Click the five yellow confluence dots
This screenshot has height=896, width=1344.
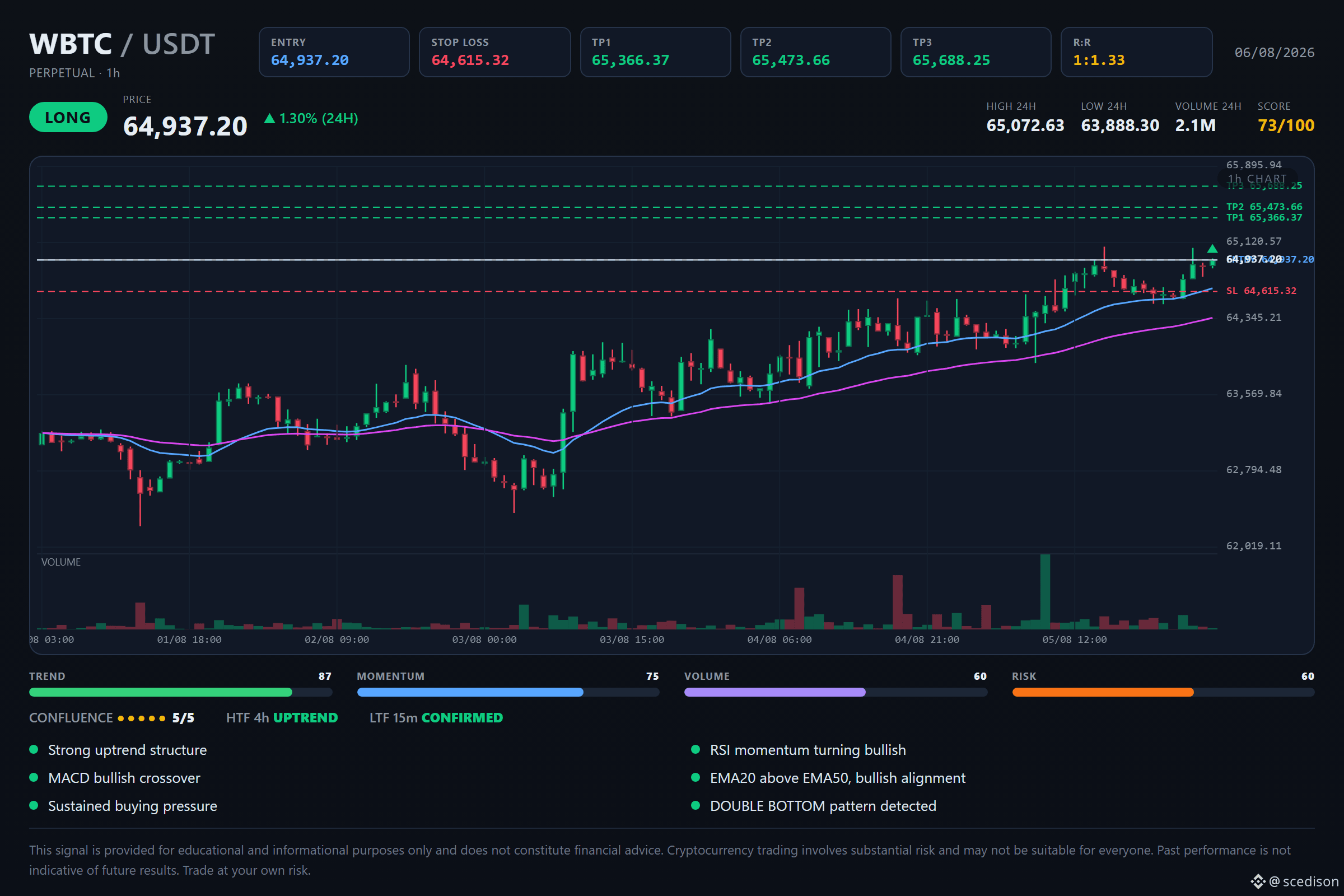(x=142, y=718)
